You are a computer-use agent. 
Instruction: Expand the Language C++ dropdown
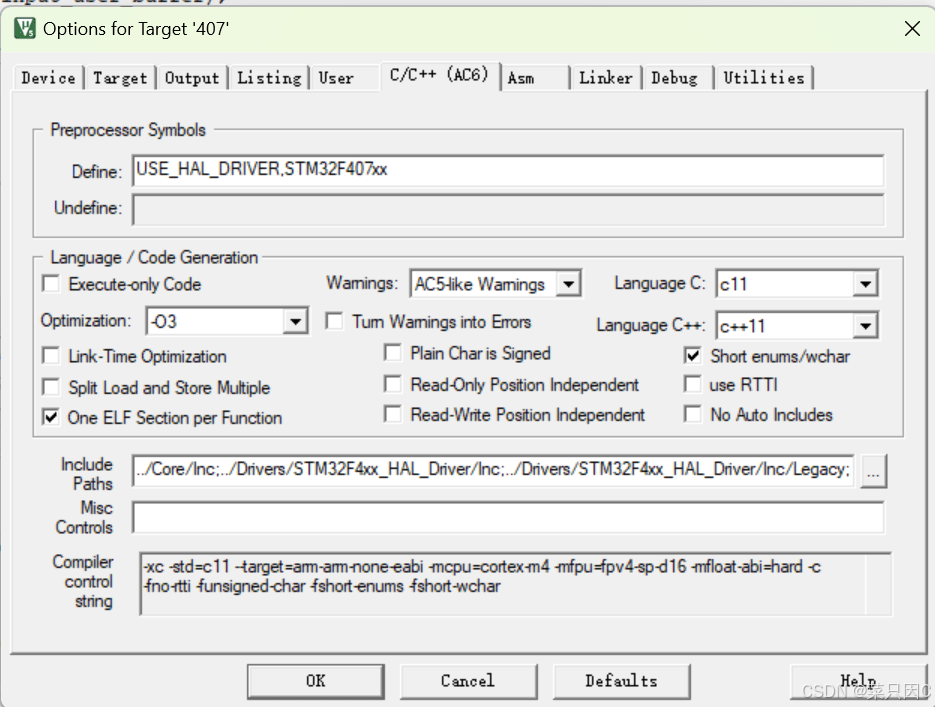[865, 326]
